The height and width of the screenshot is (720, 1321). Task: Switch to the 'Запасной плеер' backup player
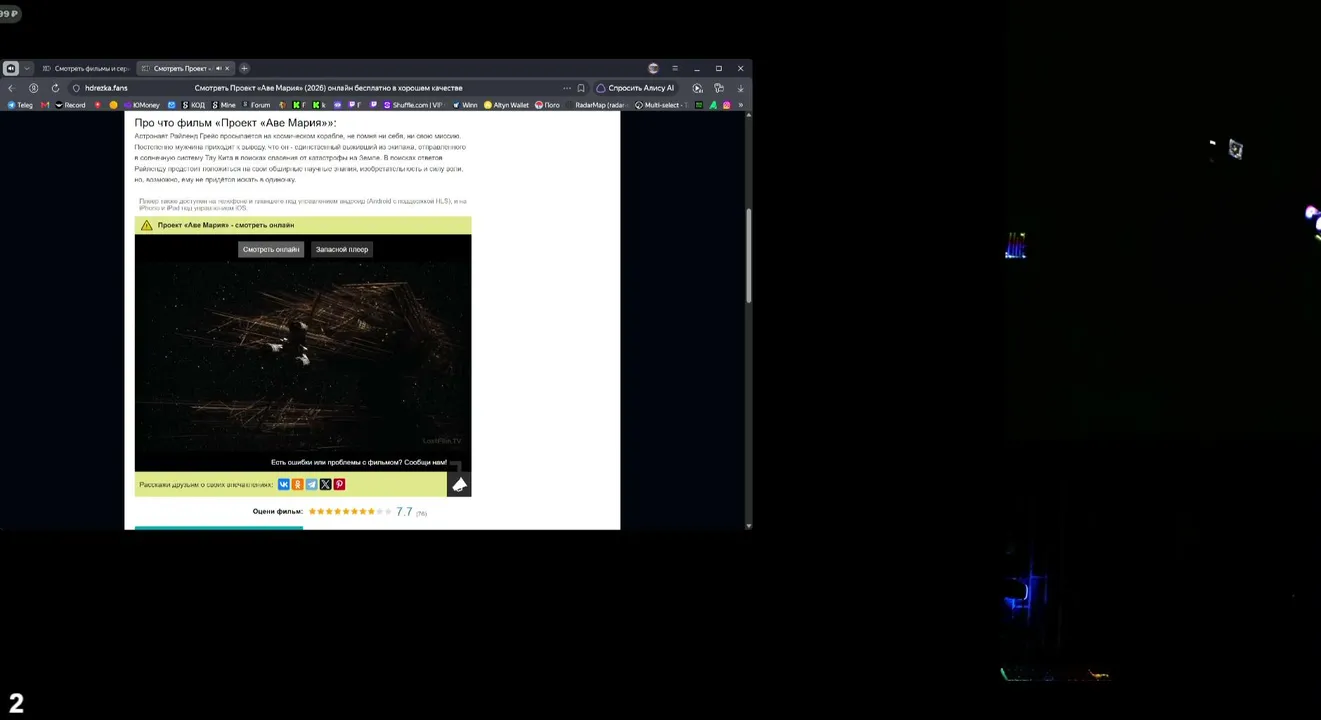tap(342, 249)
